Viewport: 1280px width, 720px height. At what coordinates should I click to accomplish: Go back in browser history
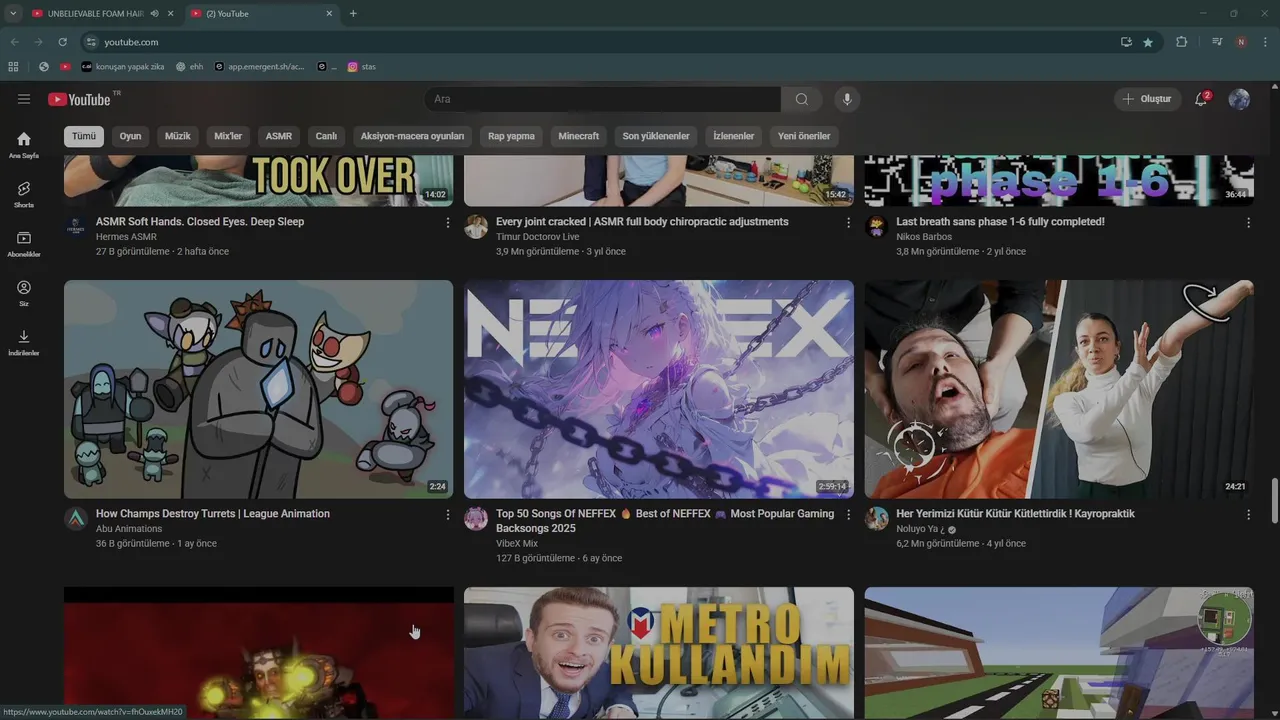(14, 42)
